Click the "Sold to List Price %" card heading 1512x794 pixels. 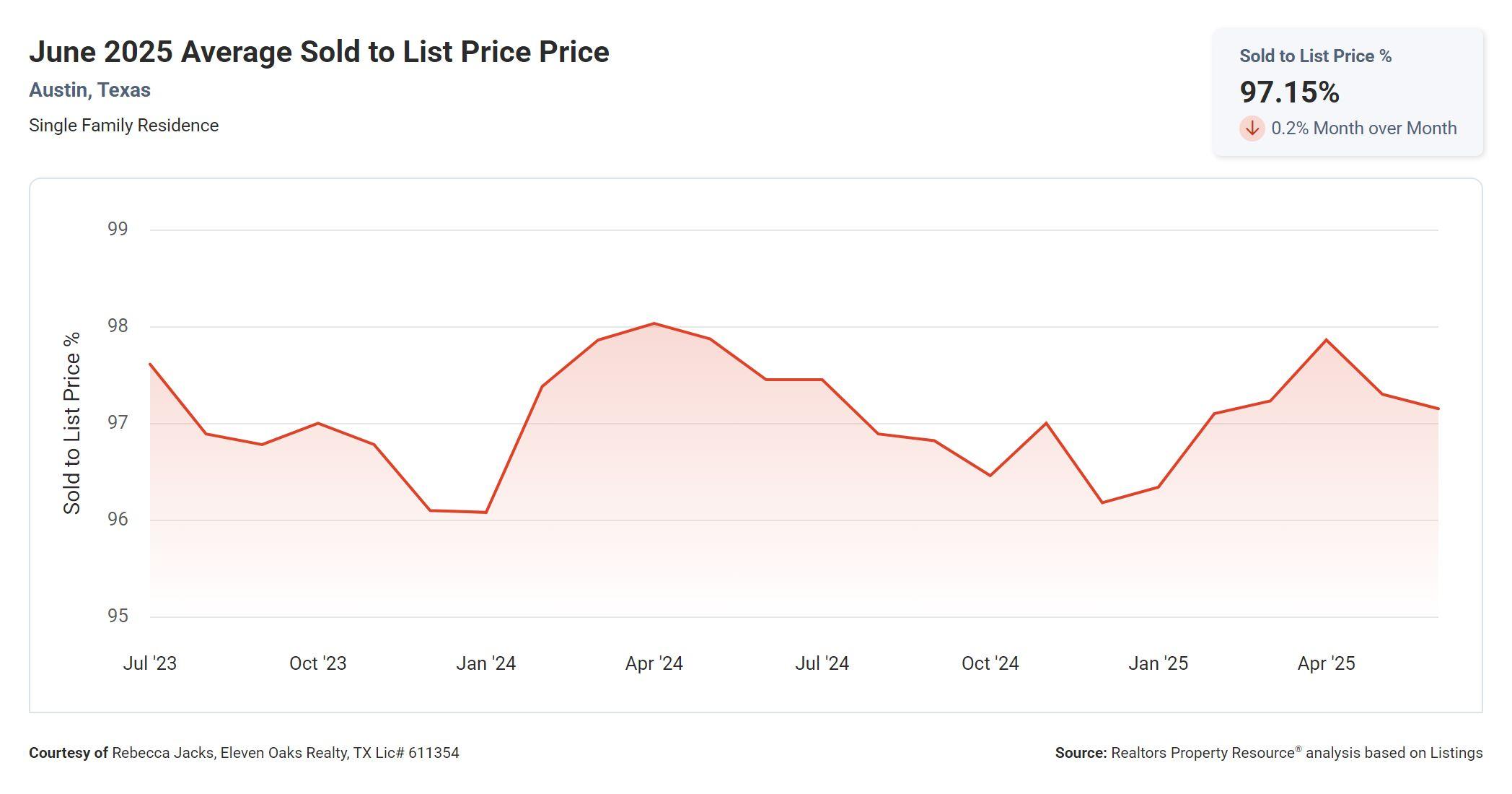click(x=1315, y=56)
